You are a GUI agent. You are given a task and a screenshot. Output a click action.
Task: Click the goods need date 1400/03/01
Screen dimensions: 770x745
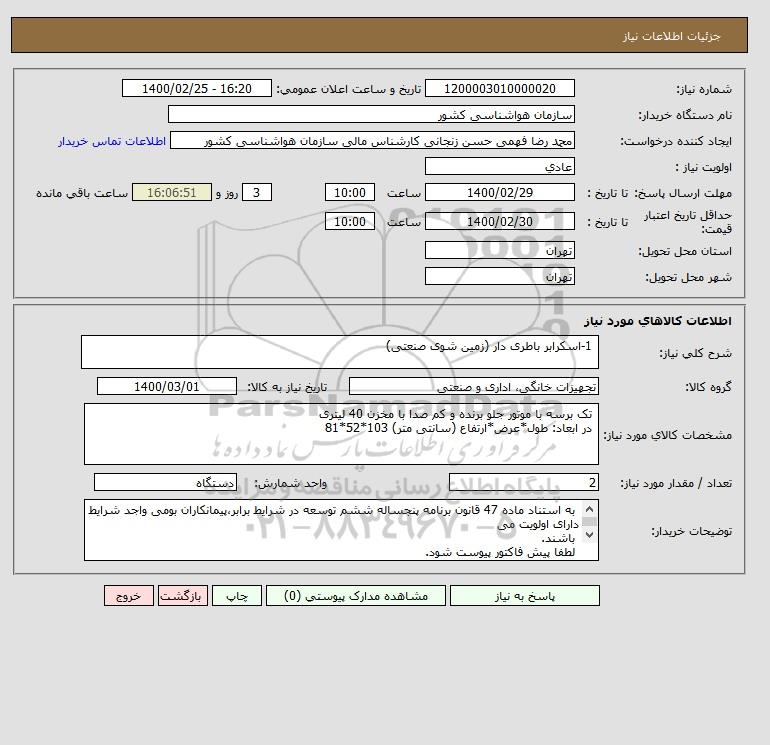point(166,386)
